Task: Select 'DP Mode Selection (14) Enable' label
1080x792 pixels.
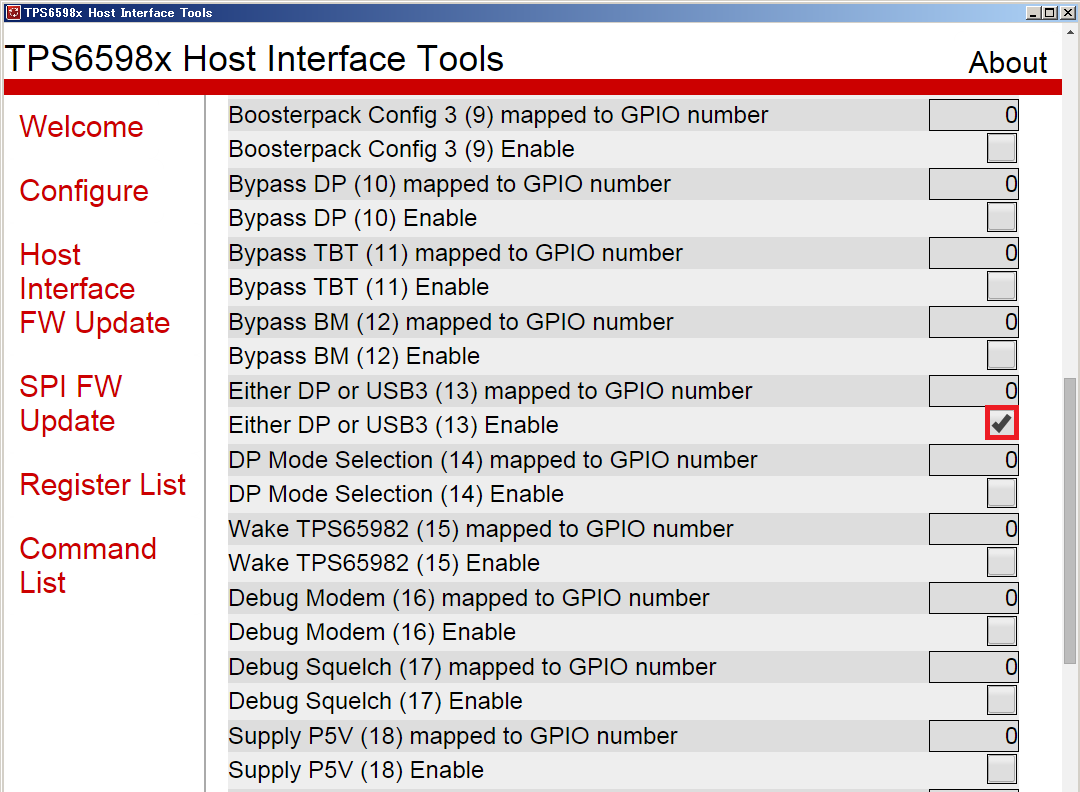Action: click(396, 494)
